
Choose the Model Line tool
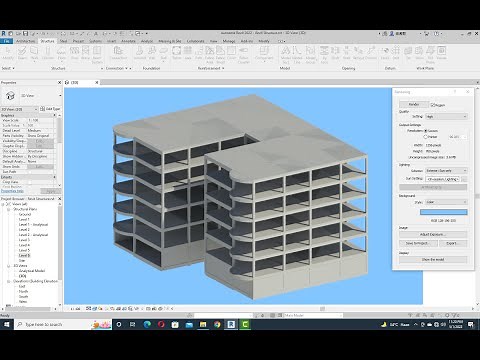[297, 55]
